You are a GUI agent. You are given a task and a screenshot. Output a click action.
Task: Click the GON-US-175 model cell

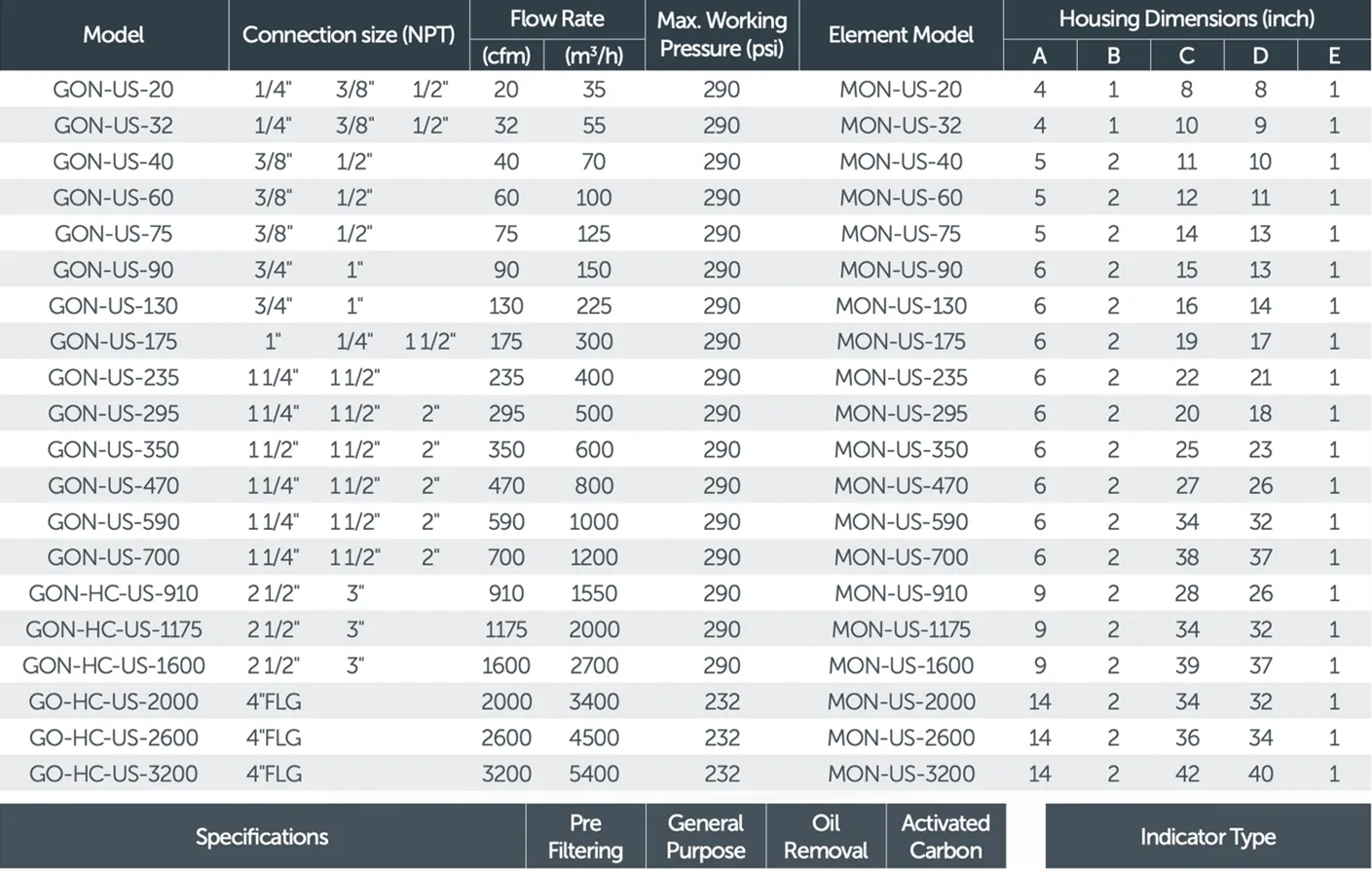click(113, 342)
